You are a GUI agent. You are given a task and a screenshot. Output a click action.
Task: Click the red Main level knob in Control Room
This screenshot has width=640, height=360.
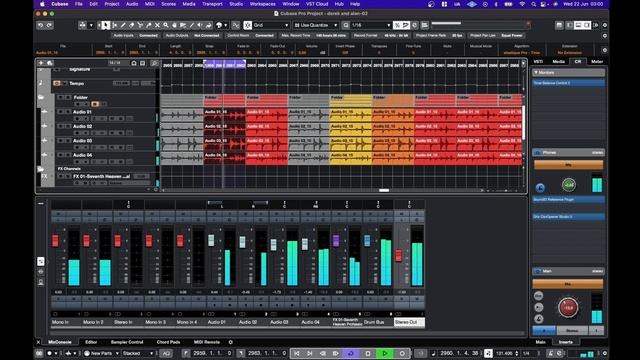click(568, 307)
